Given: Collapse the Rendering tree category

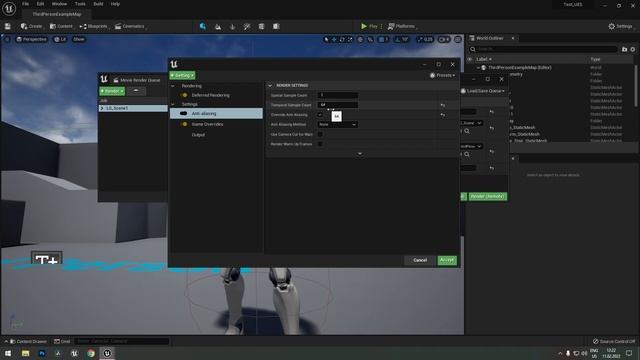Looking at the screenshot, I should (x=173, y=86).
